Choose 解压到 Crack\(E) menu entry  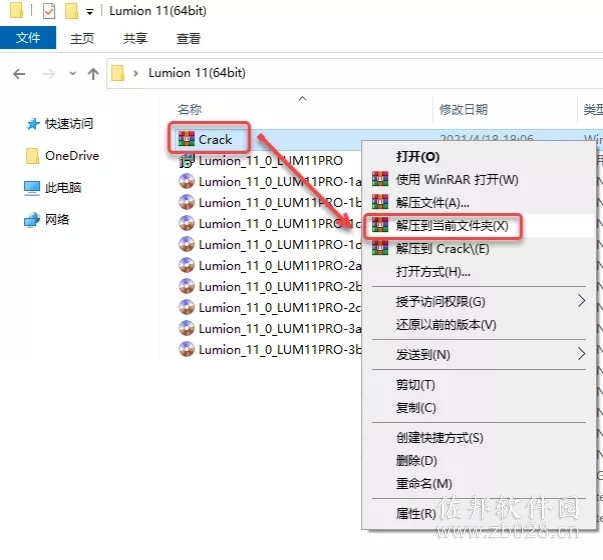tap(442, 249)
